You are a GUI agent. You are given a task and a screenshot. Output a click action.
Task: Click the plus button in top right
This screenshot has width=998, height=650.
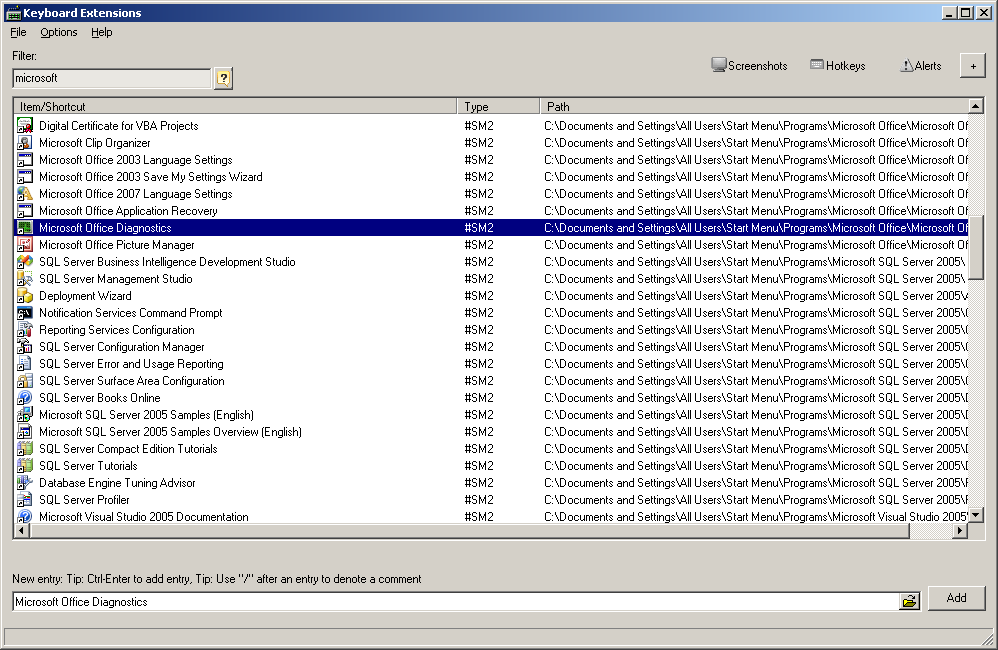pos(972,66)
